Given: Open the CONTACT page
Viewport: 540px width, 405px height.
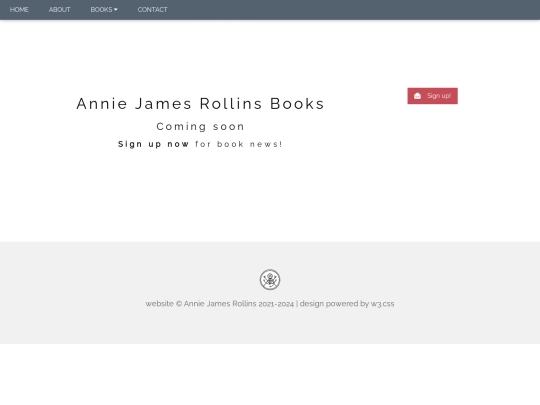Looking at the screenshot, I should (153, 10).
